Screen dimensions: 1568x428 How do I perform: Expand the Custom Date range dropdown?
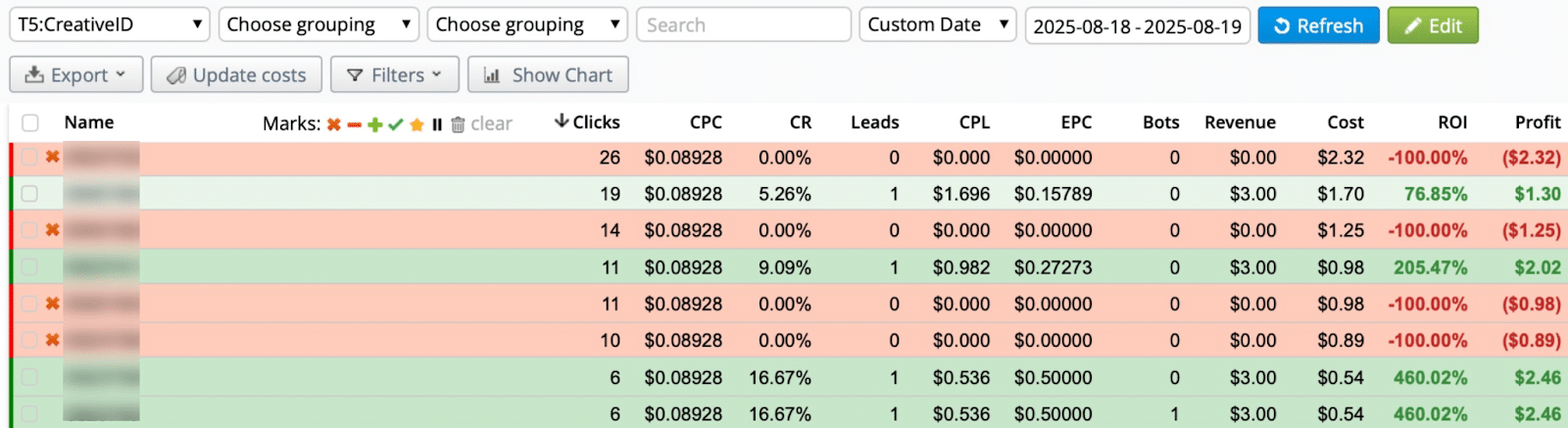point(937,24)
